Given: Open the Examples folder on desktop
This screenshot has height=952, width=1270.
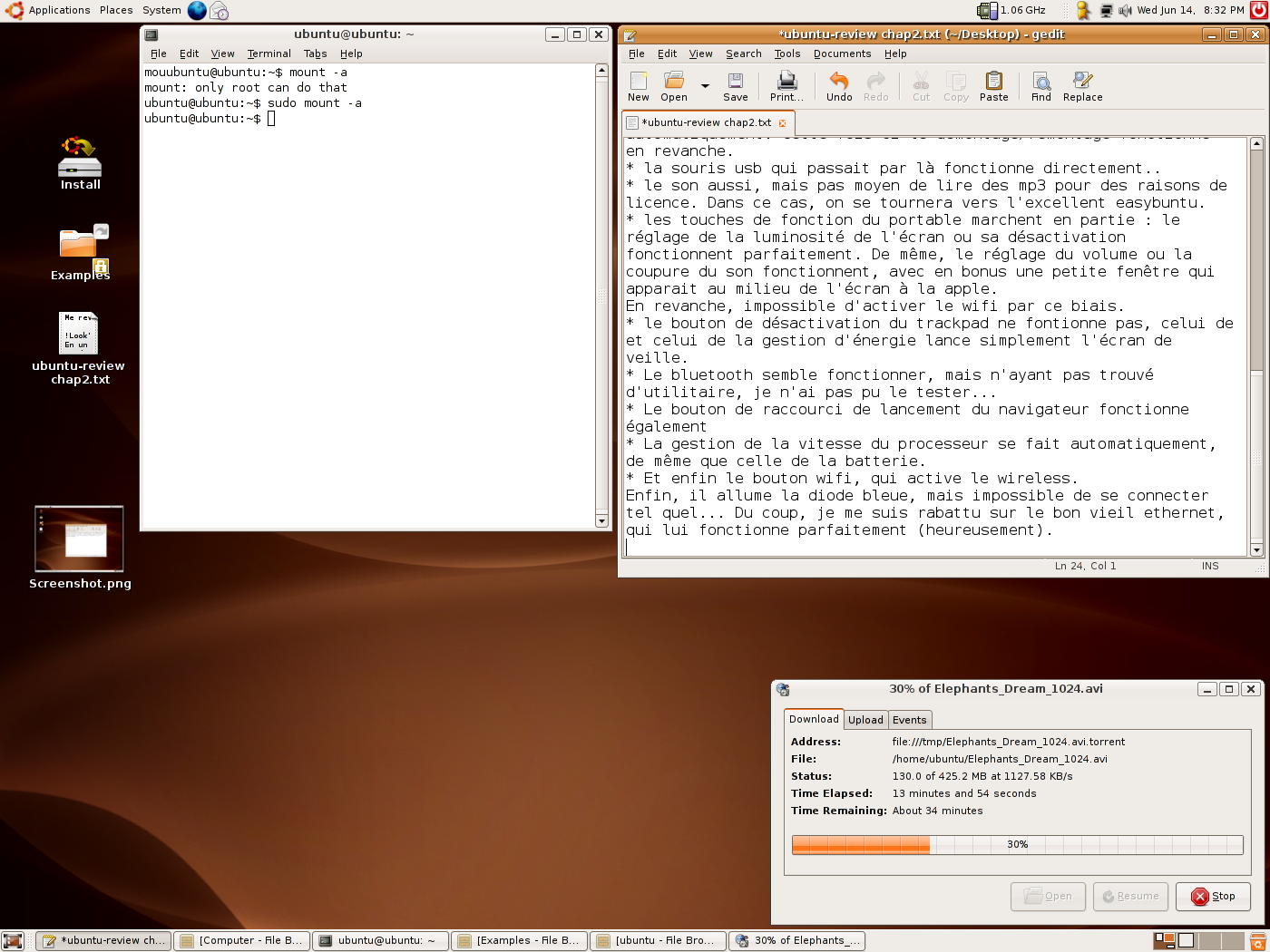Looking at the screenshot, I should (80, 253).
